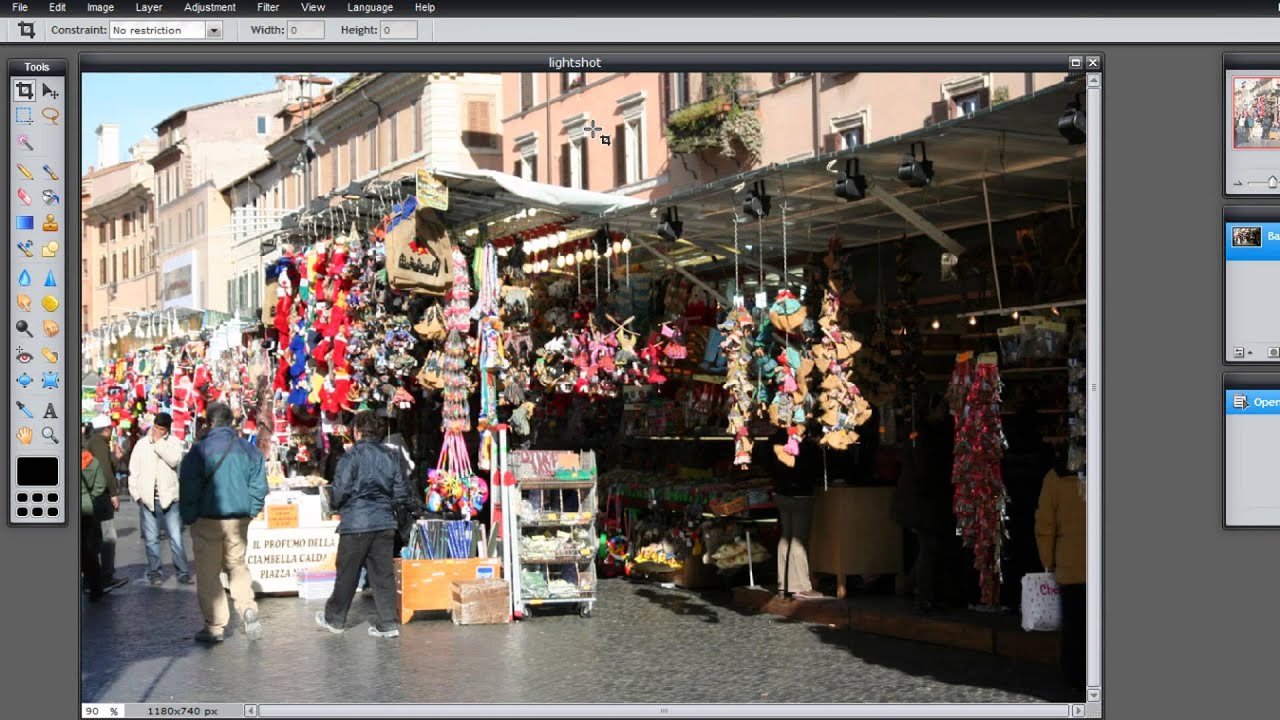
Task: Open the Help menu
Action: (425, 7)
